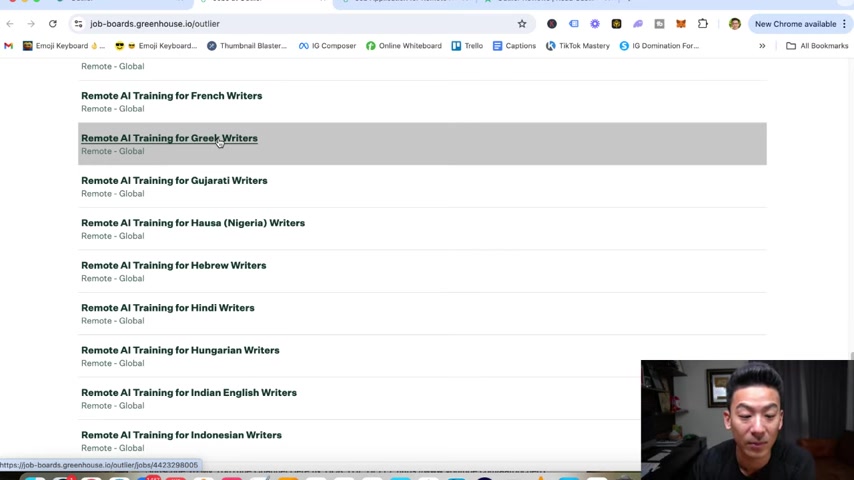
Task: Click New Chrome available update button
Action: click(x=795, y=24)
